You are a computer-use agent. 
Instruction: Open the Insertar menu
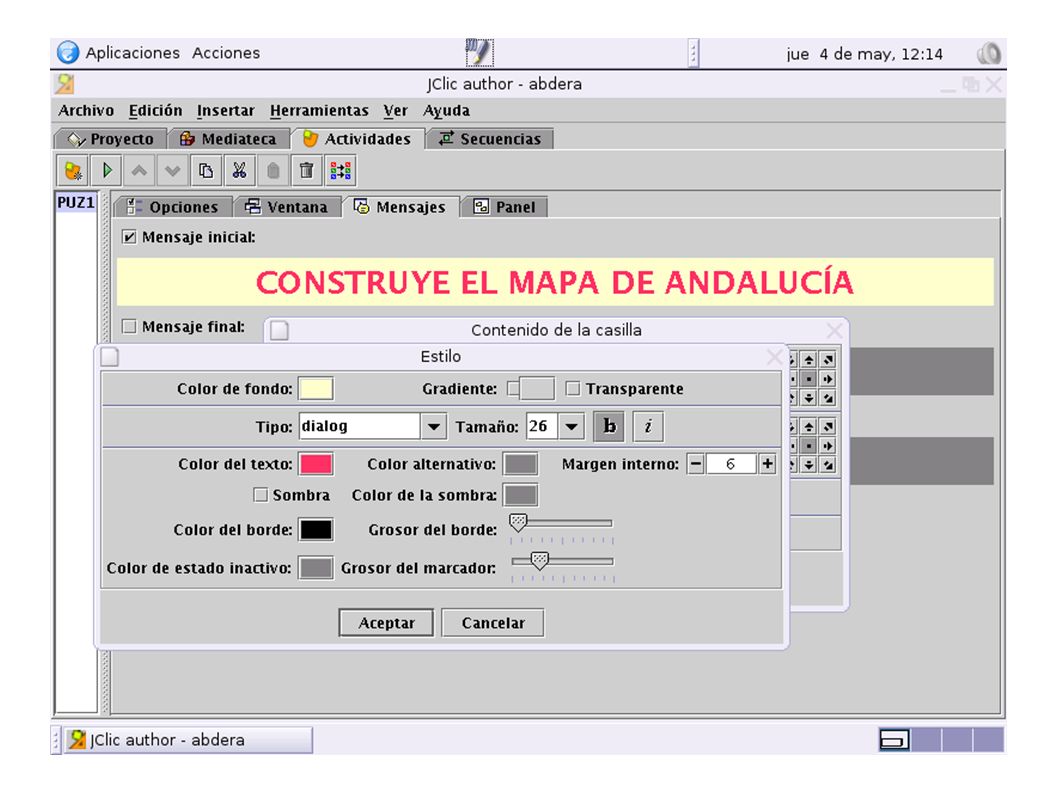click(225, 110)
